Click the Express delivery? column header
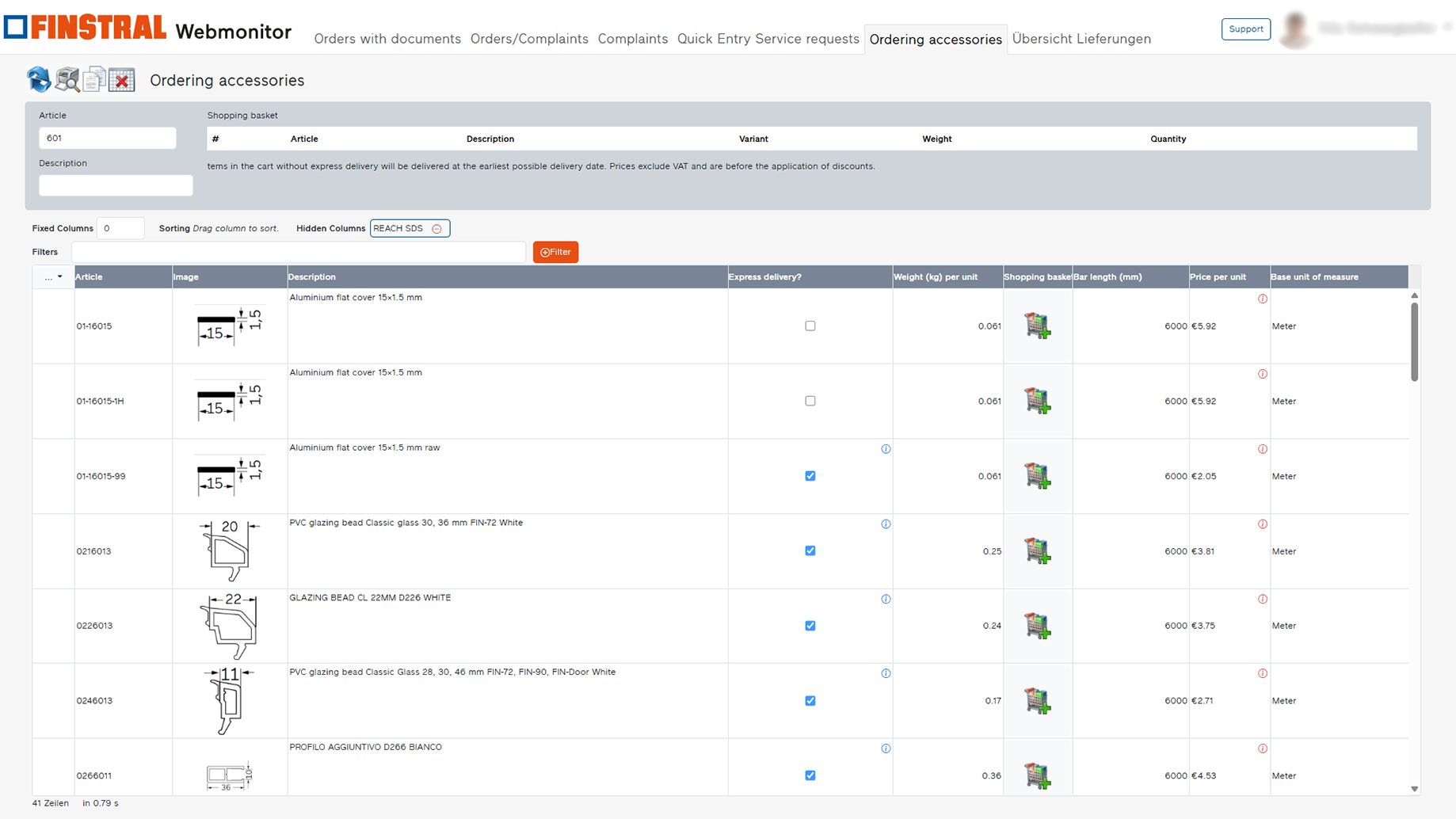 click(x=810, y=277)
